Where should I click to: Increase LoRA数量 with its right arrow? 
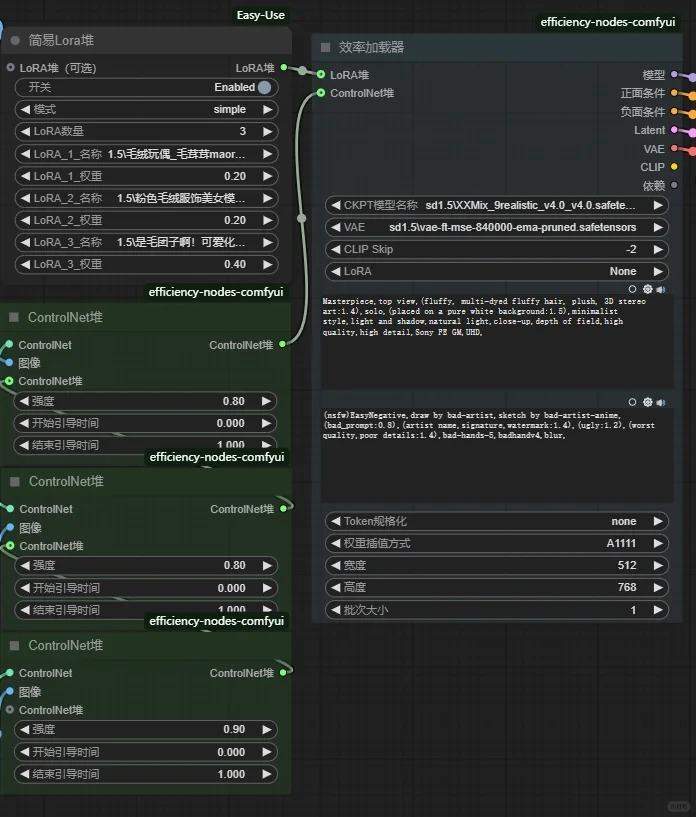coord(268,131)
